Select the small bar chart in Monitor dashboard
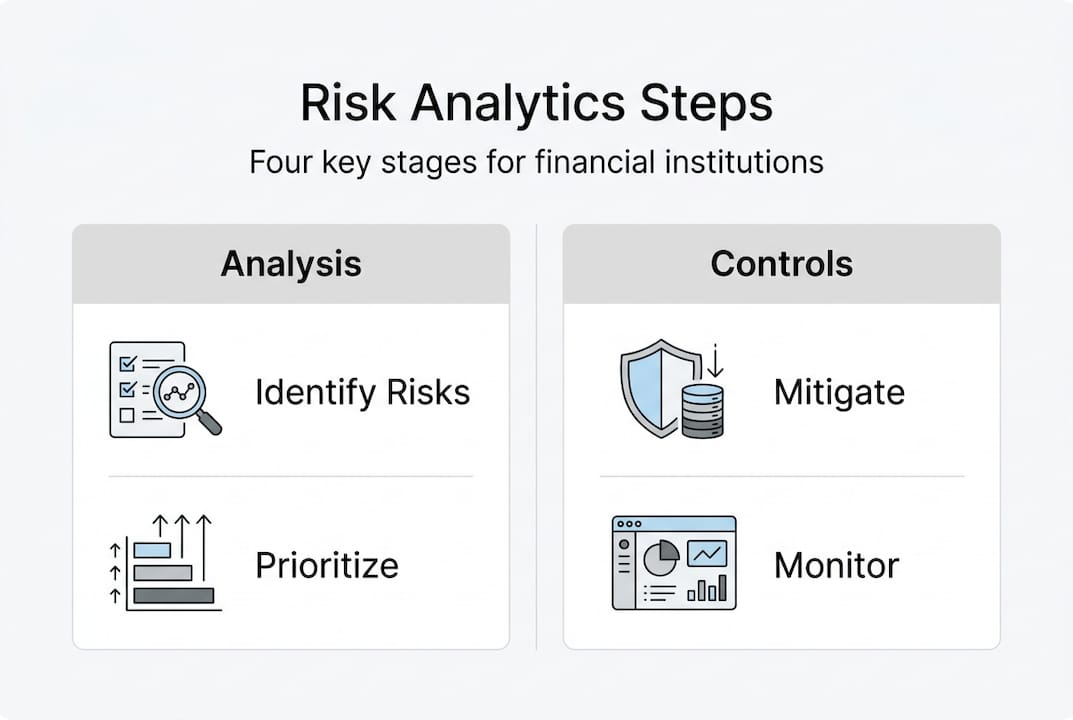The width and height of the screenshot is (1073, 720). 708,588
